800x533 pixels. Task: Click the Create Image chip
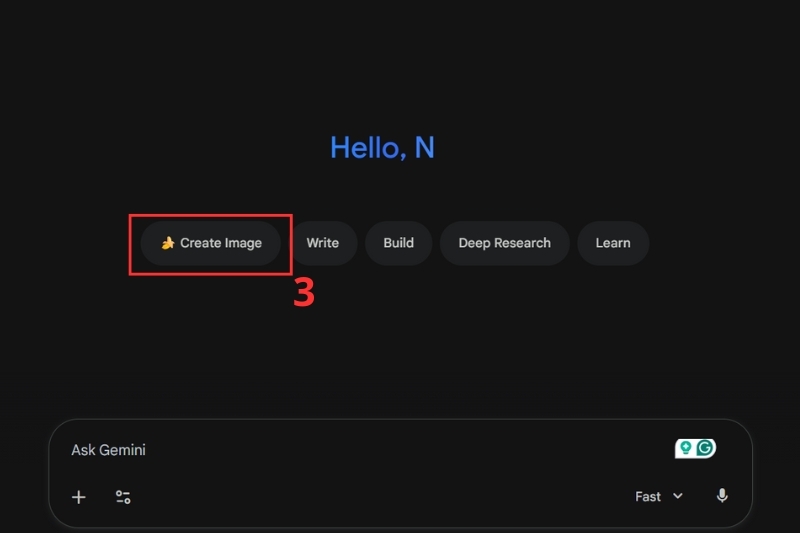tap(211, 243)
